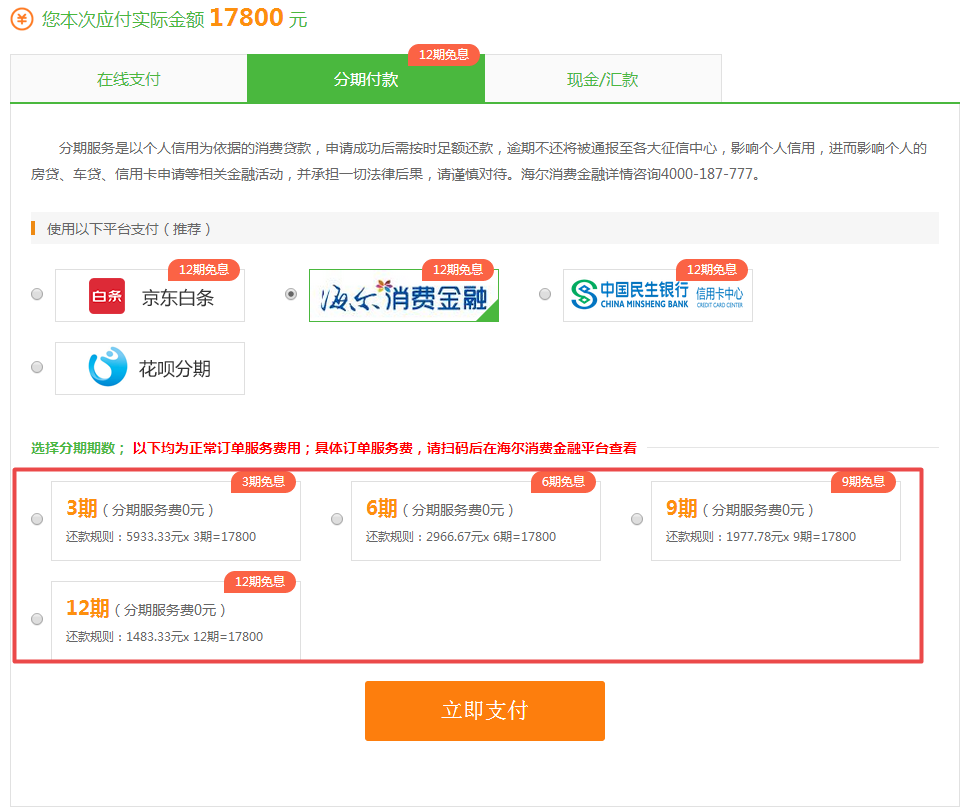
Task: Click the 12期免息 badge on the 分期付款 tab
Action: (x=443, y=54)
